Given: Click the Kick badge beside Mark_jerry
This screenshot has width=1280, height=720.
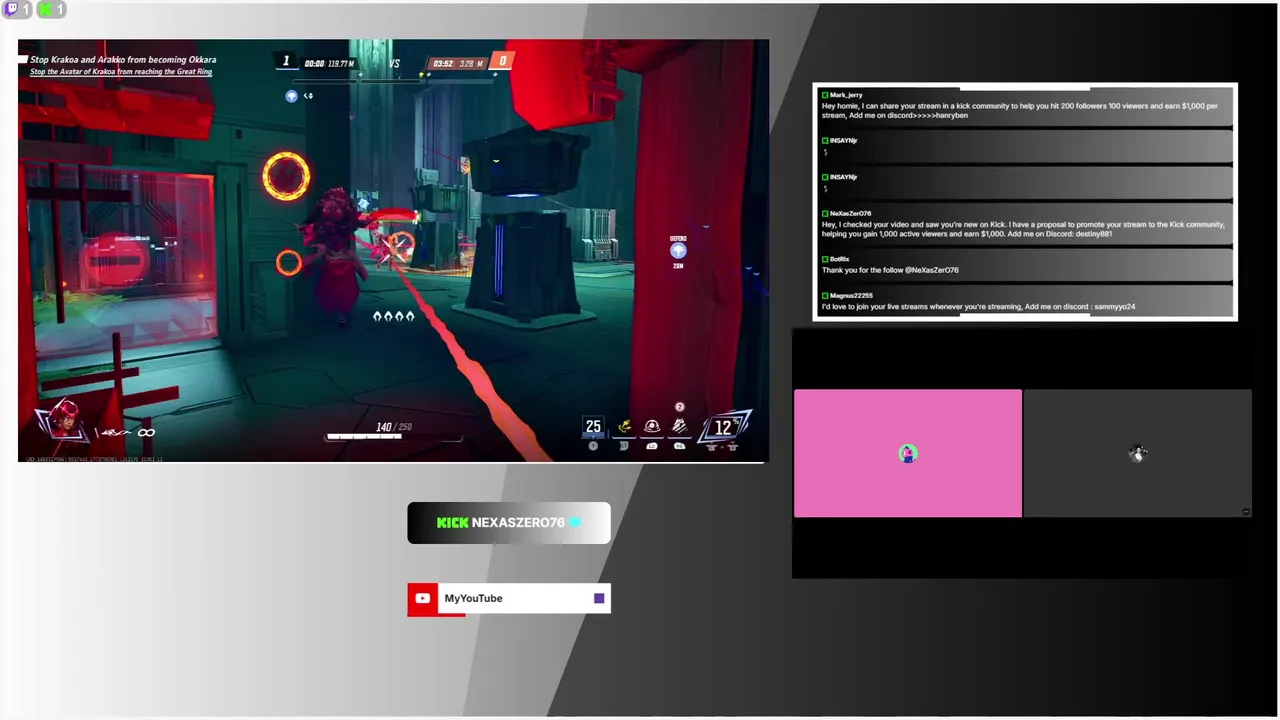Looking at the screenshot, I should pyautogui.click(x=825, y=95).
